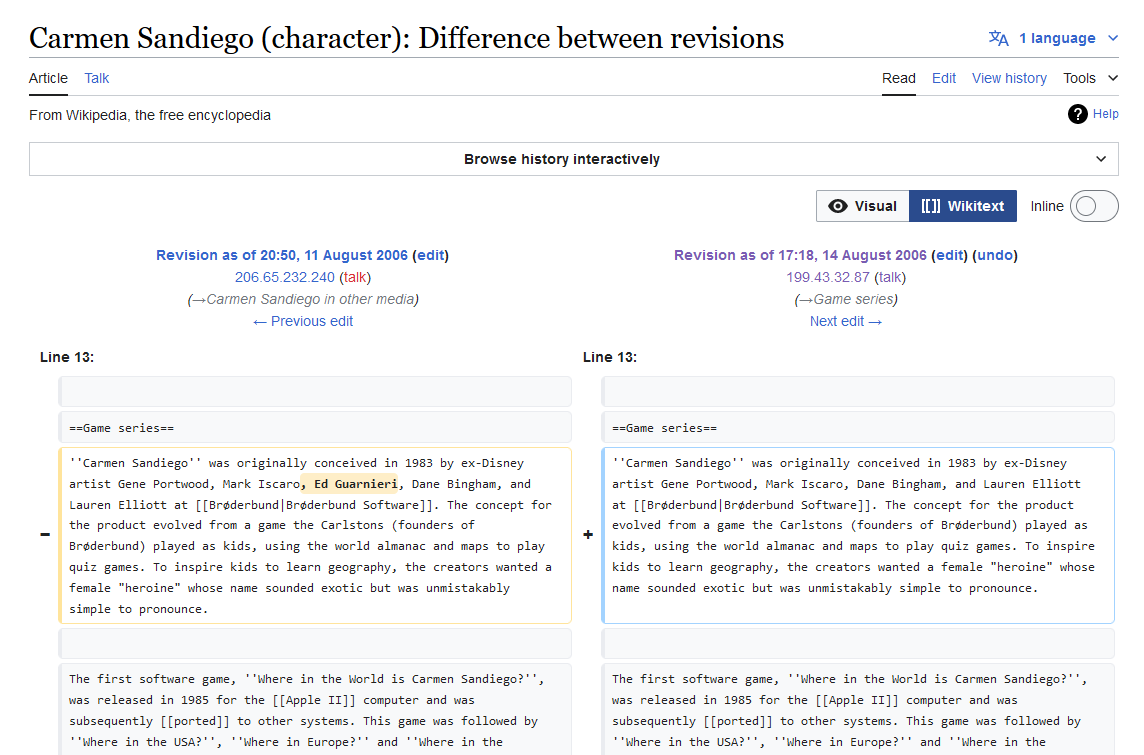Open revision as of 20:50, 11 August 2006
The height and width of the screenshot is (755, 1144).
tap(282, 255)
